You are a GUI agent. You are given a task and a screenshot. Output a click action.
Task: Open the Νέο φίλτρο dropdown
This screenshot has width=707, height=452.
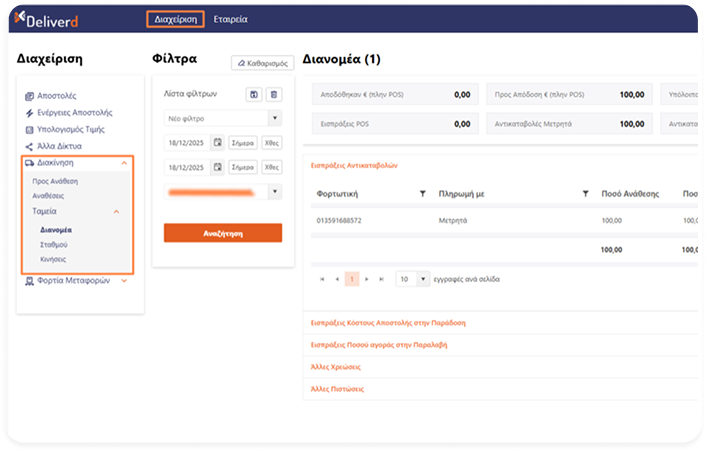(x=275, y=118)
